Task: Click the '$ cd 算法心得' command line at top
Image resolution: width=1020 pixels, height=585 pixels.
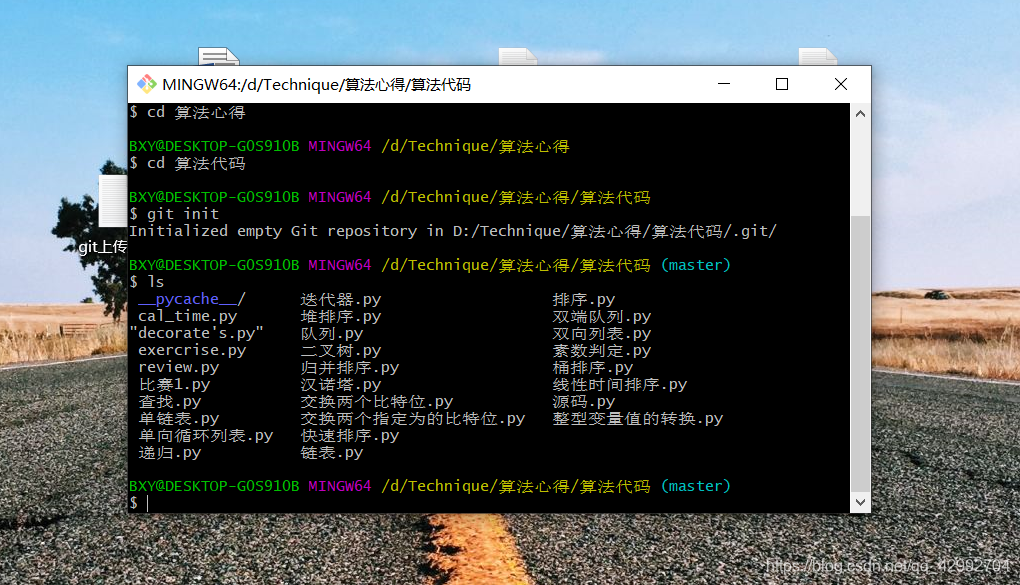Action: (x=187, y=113)
